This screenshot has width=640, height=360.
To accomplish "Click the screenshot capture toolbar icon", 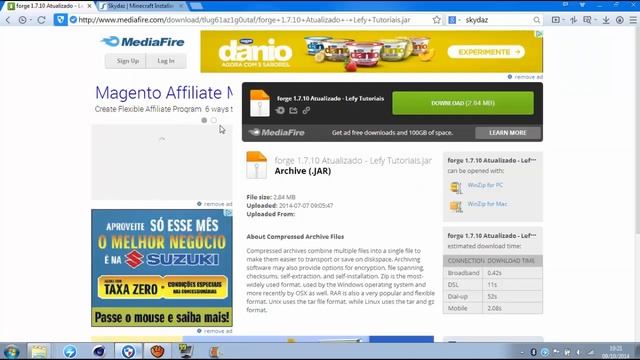I will (587, 20).
